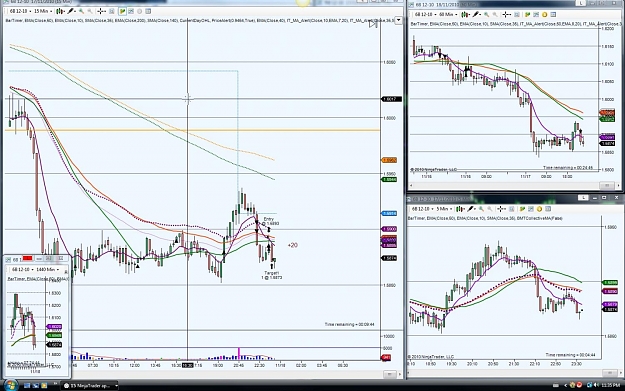
Task: Toggle Chart Trader in 15 Min chart
Action: (122, 11)
